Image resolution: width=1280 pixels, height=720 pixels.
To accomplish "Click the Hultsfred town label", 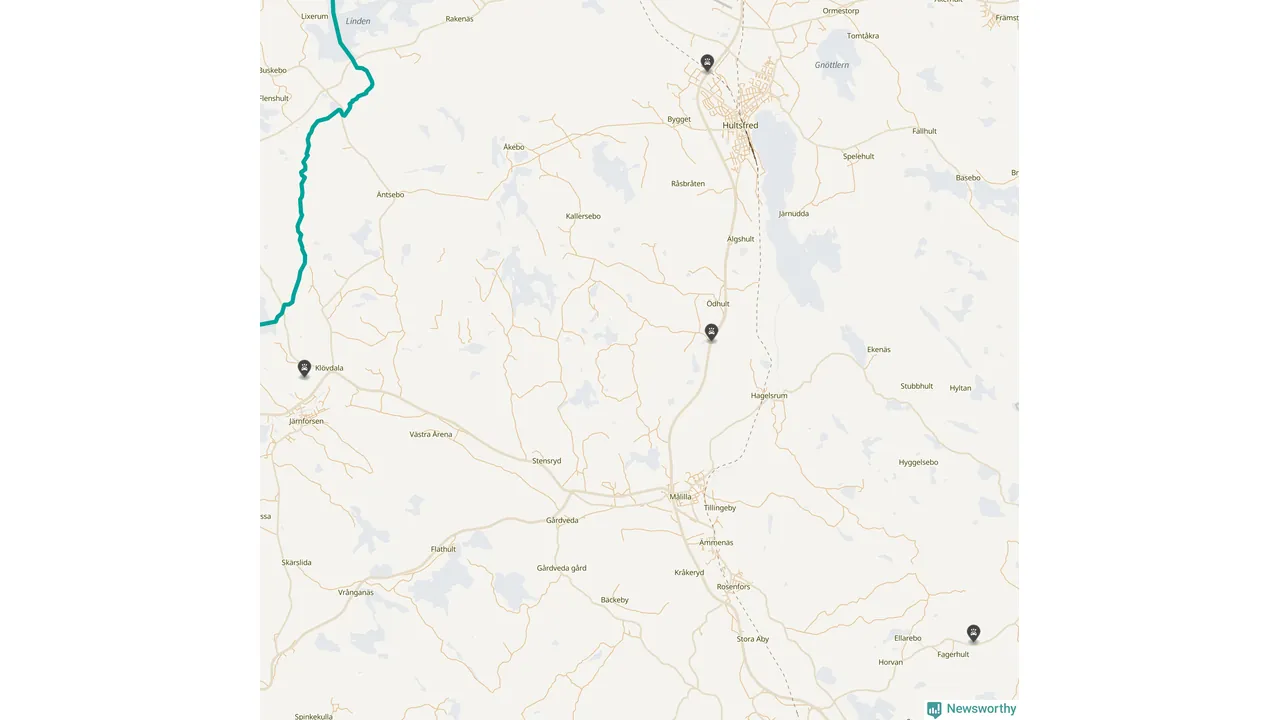I will pos(740,125).
